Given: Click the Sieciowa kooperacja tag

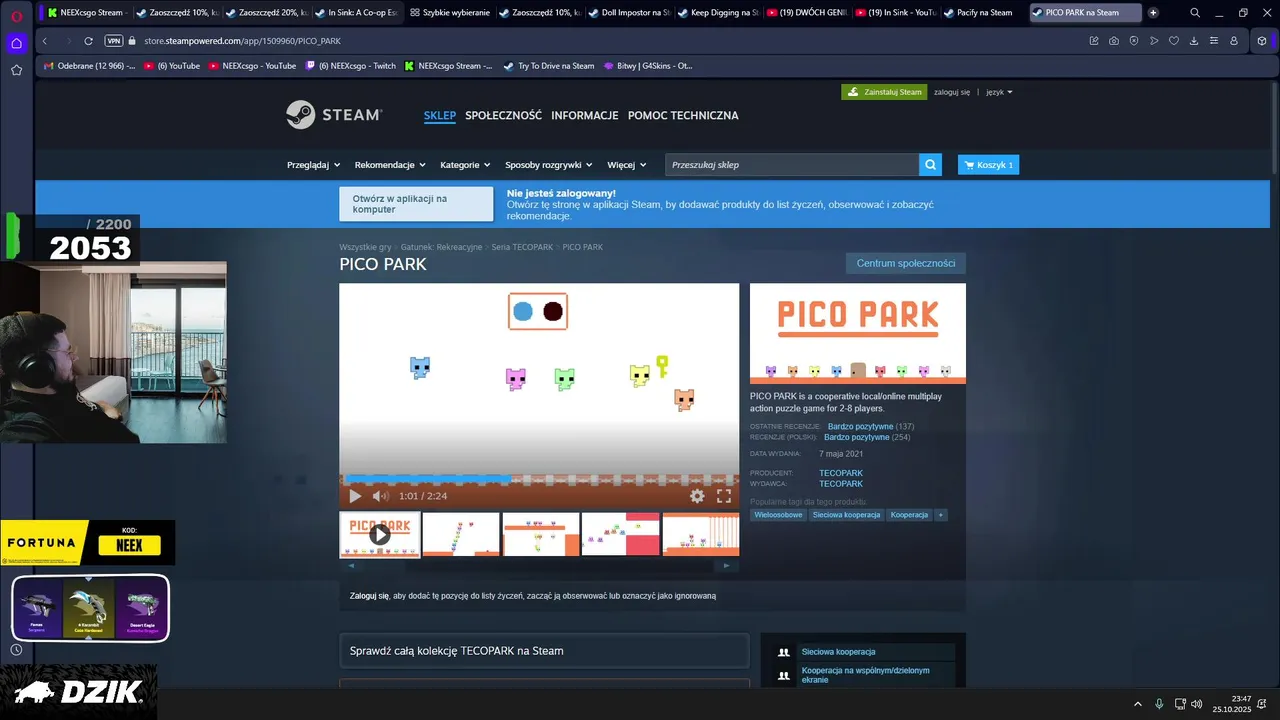Looking at the screenshot, I should click(x=846, y=515).
